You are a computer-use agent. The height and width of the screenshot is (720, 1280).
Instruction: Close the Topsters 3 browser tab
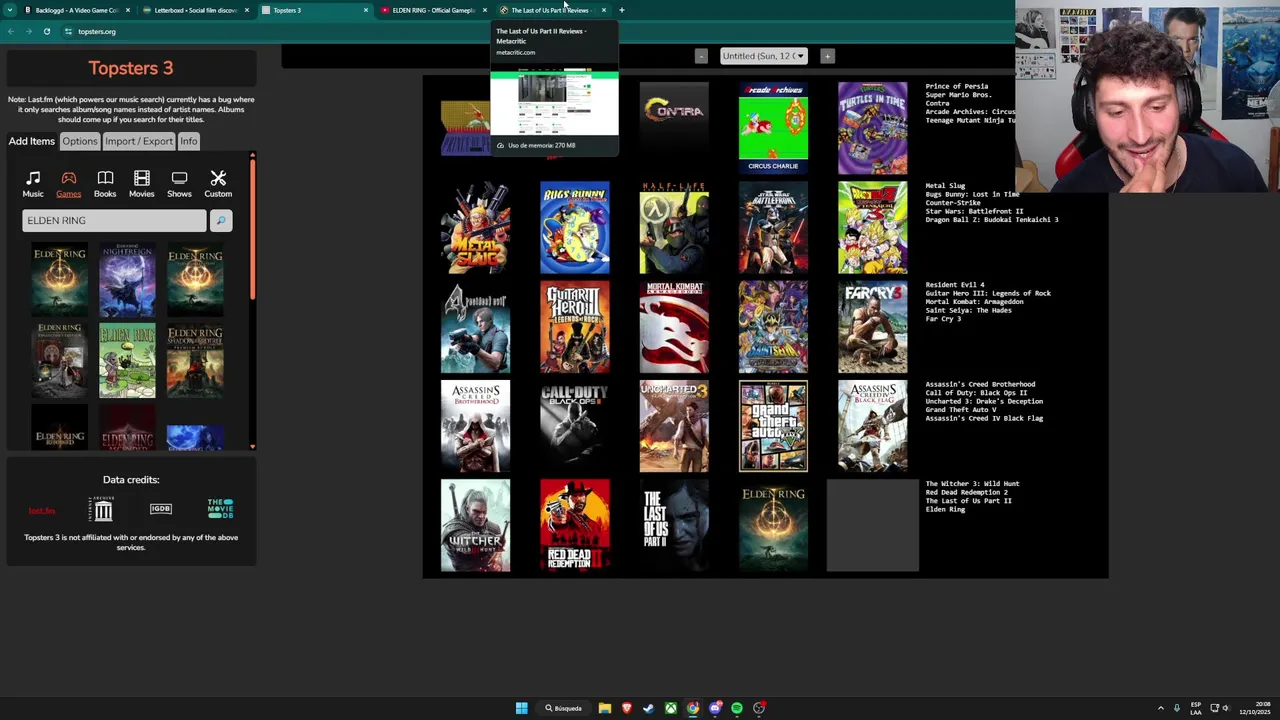366,10
